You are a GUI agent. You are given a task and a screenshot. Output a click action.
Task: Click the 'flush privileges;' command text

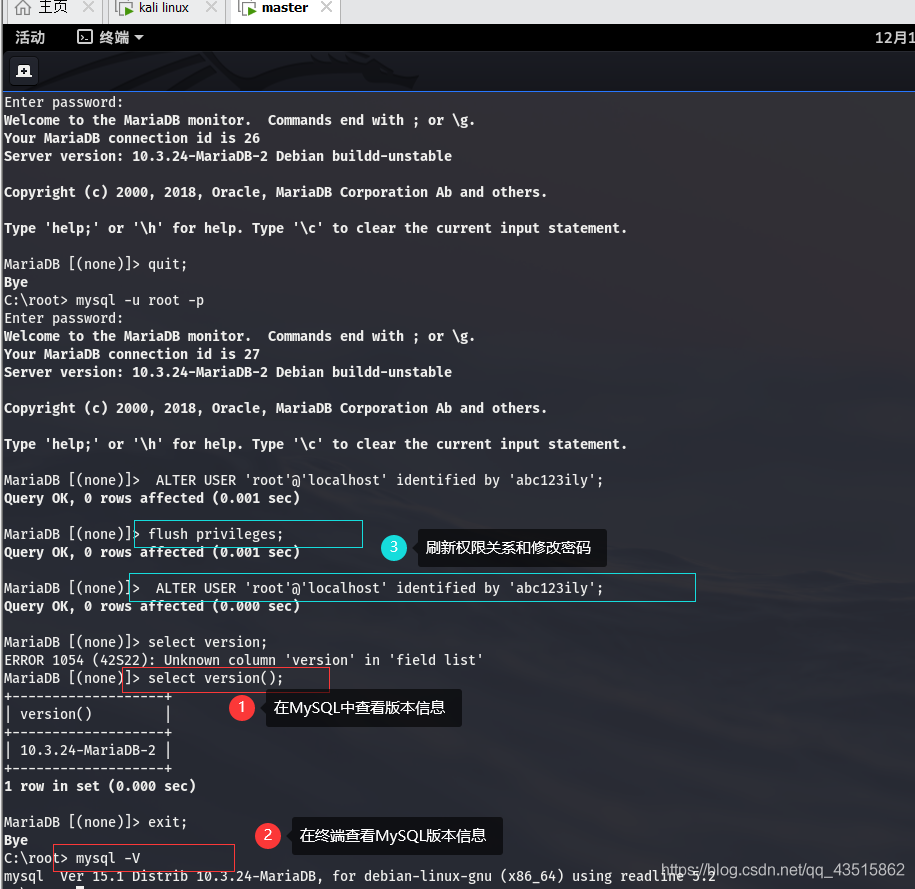(x=215, y=534)
